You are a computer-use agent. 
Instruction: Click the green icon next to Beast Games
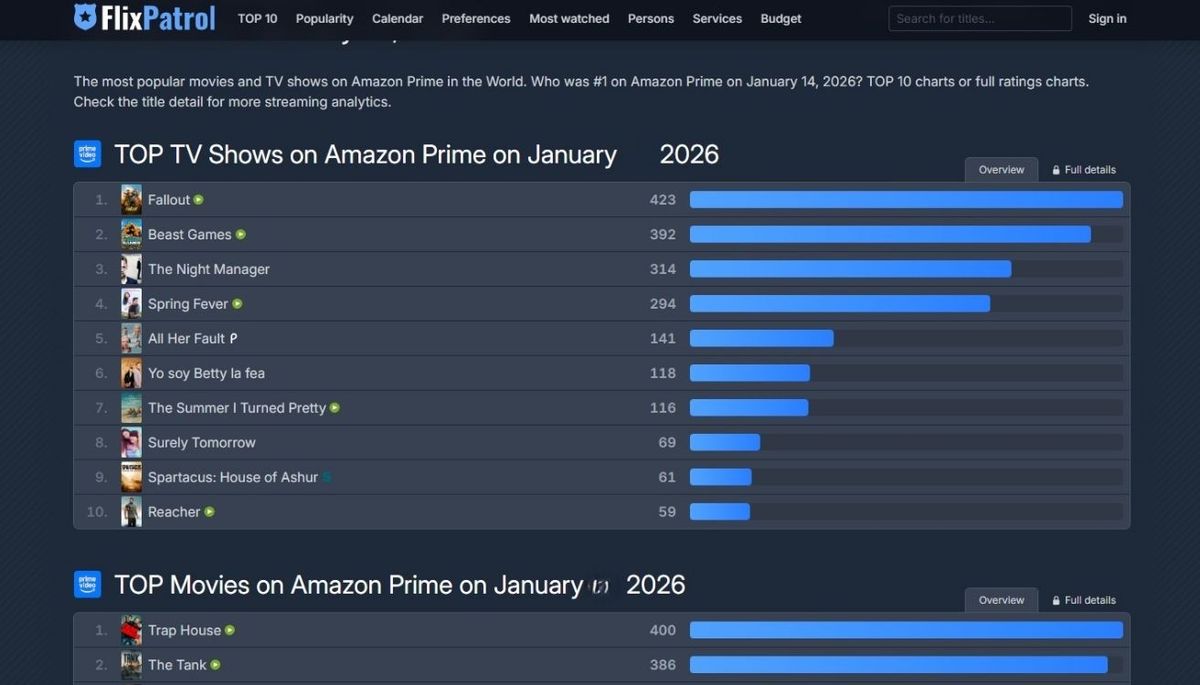pos(241,235)
